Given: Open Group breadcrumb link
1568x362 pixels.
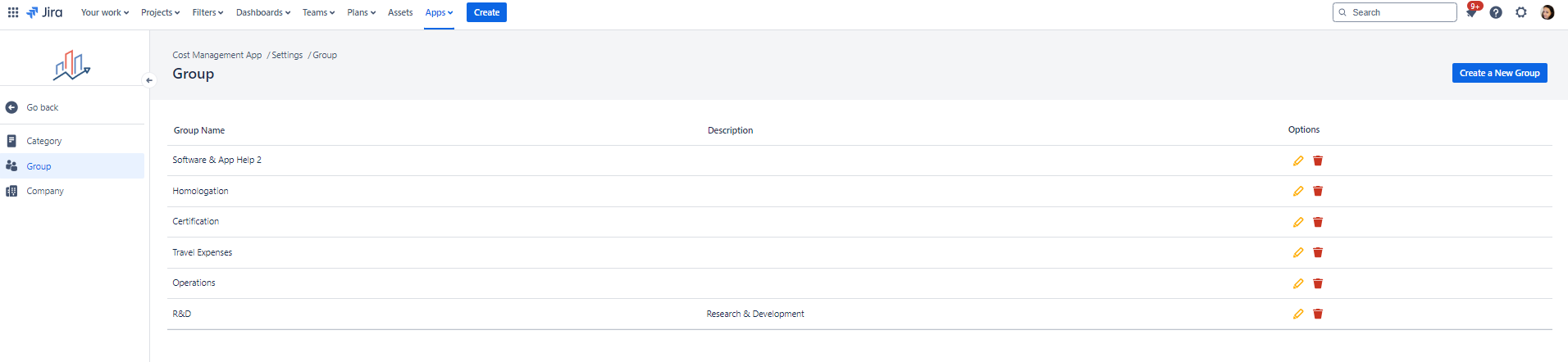Looking at the screenshot, I should (325, 55).
